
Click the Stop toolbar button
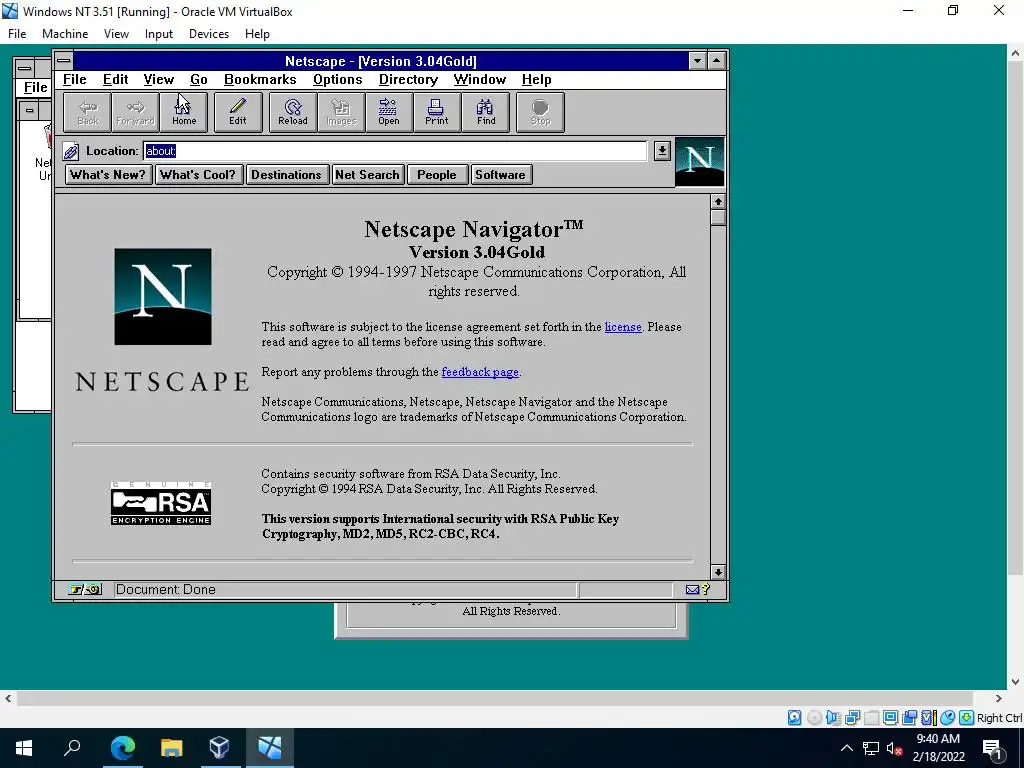540,112
